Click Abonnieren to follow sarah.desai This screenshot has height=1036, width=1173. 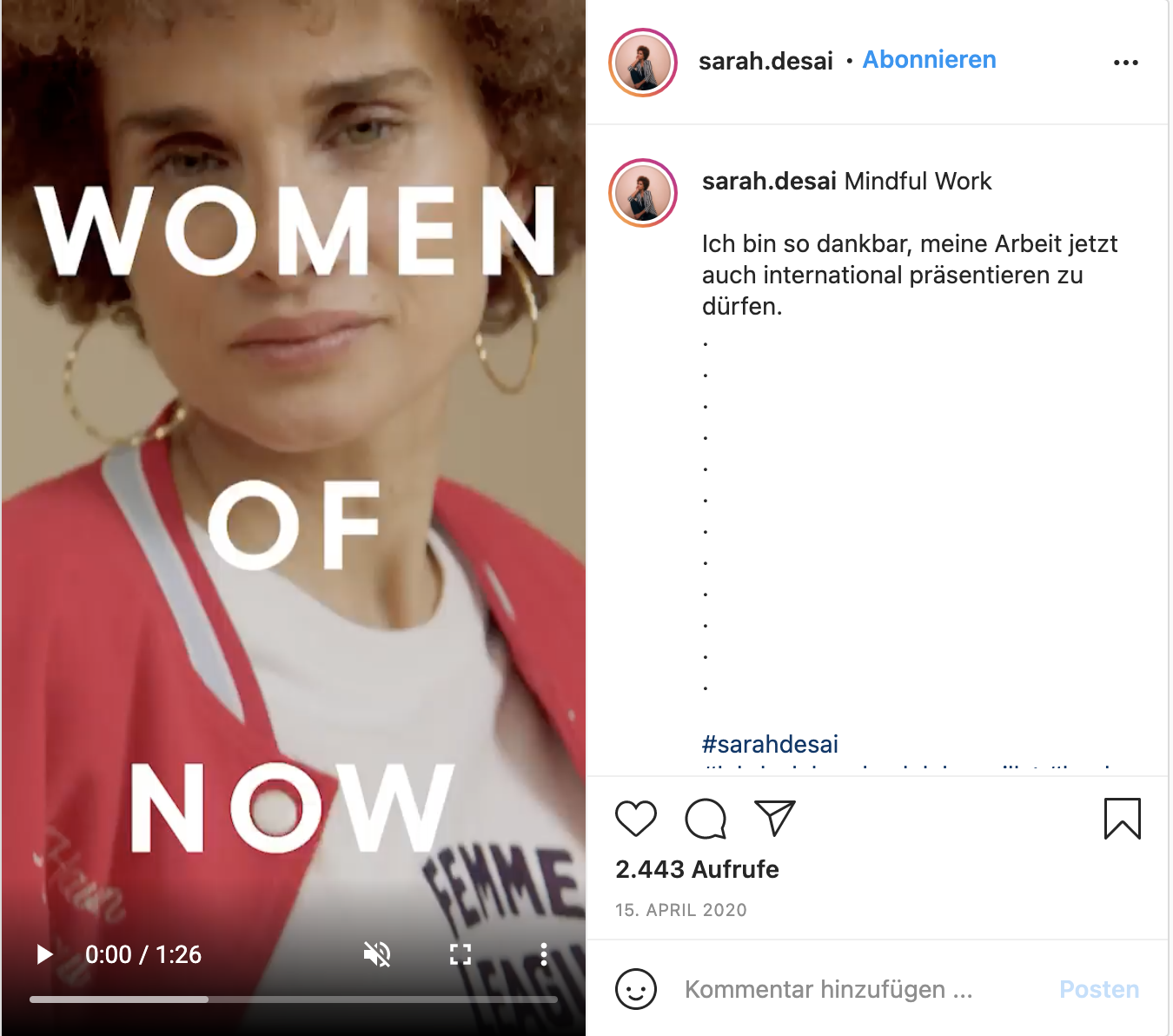coord(929,60)
